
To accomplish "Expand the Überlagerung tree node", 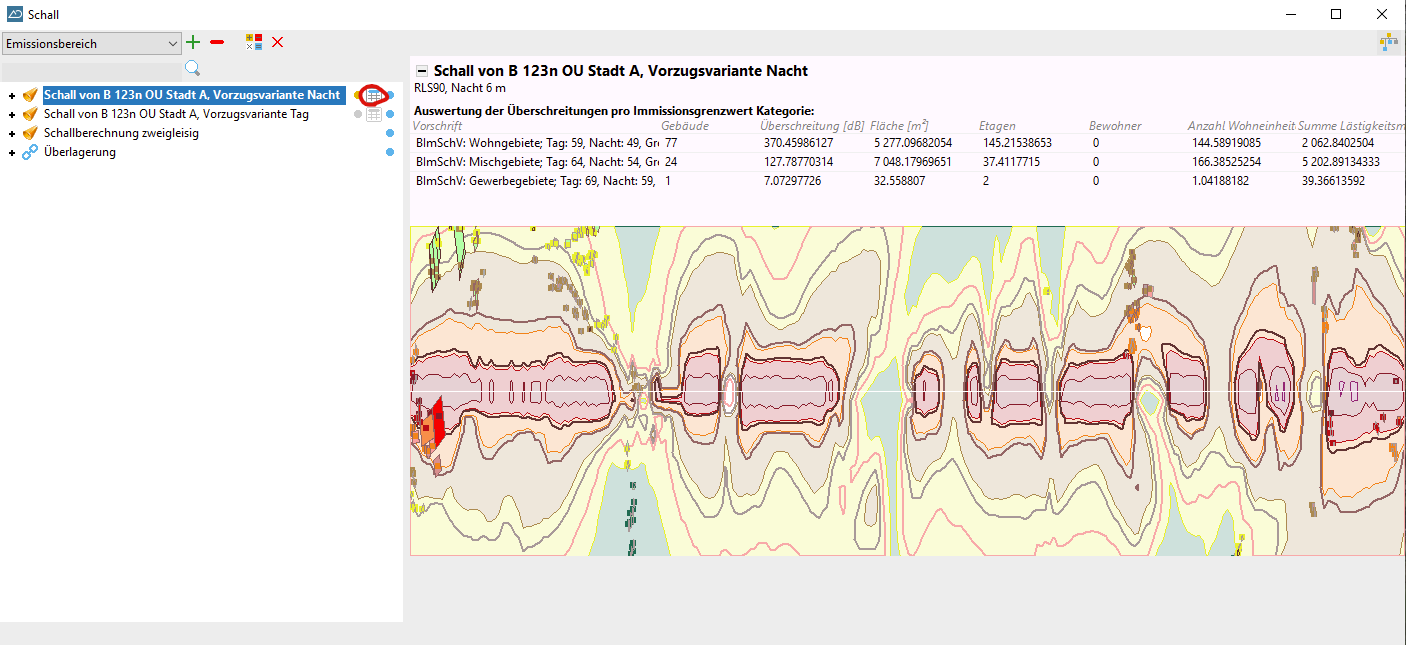I will 12,153.
